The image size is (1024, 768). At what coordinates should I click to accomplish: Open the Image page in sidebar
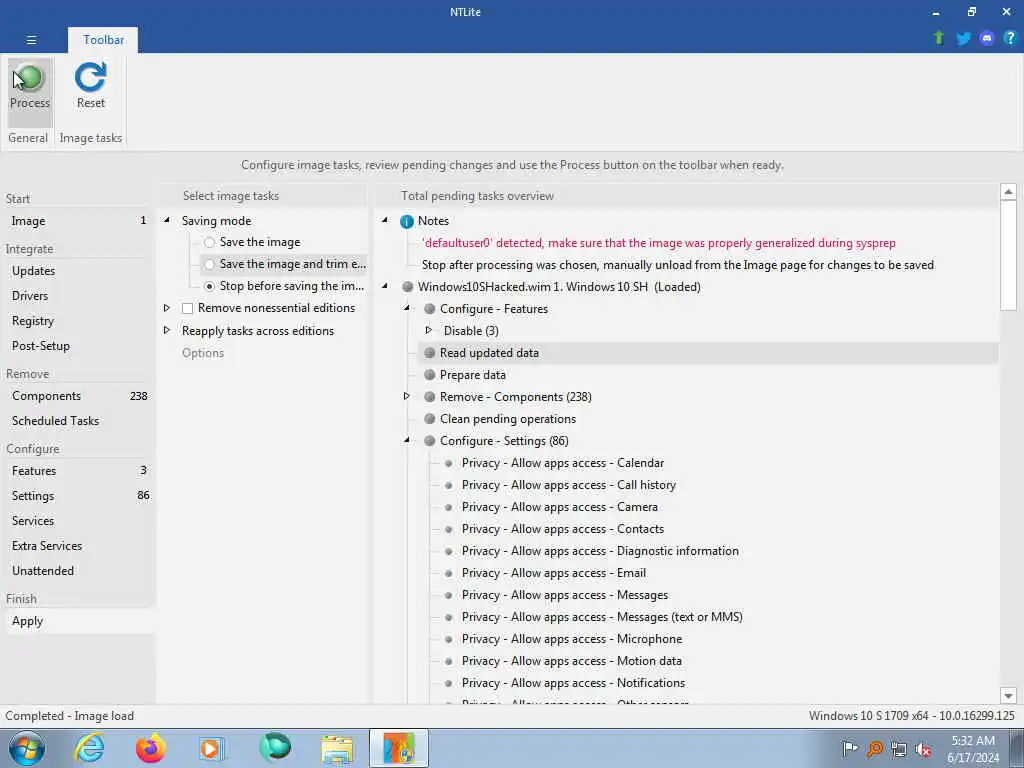(78, 221)
